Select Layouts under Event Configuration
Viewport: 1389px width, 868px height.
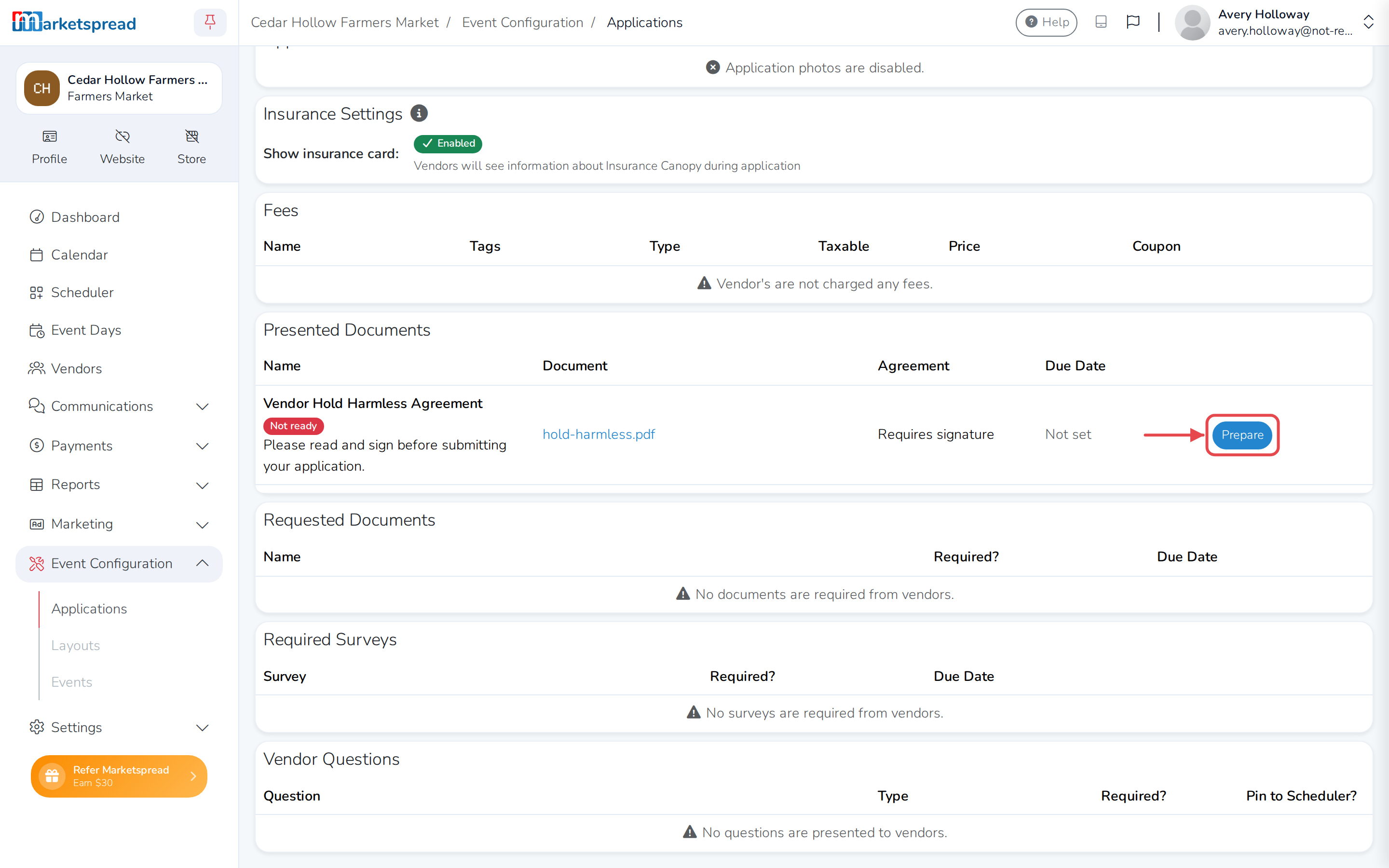tap(75, 645)
